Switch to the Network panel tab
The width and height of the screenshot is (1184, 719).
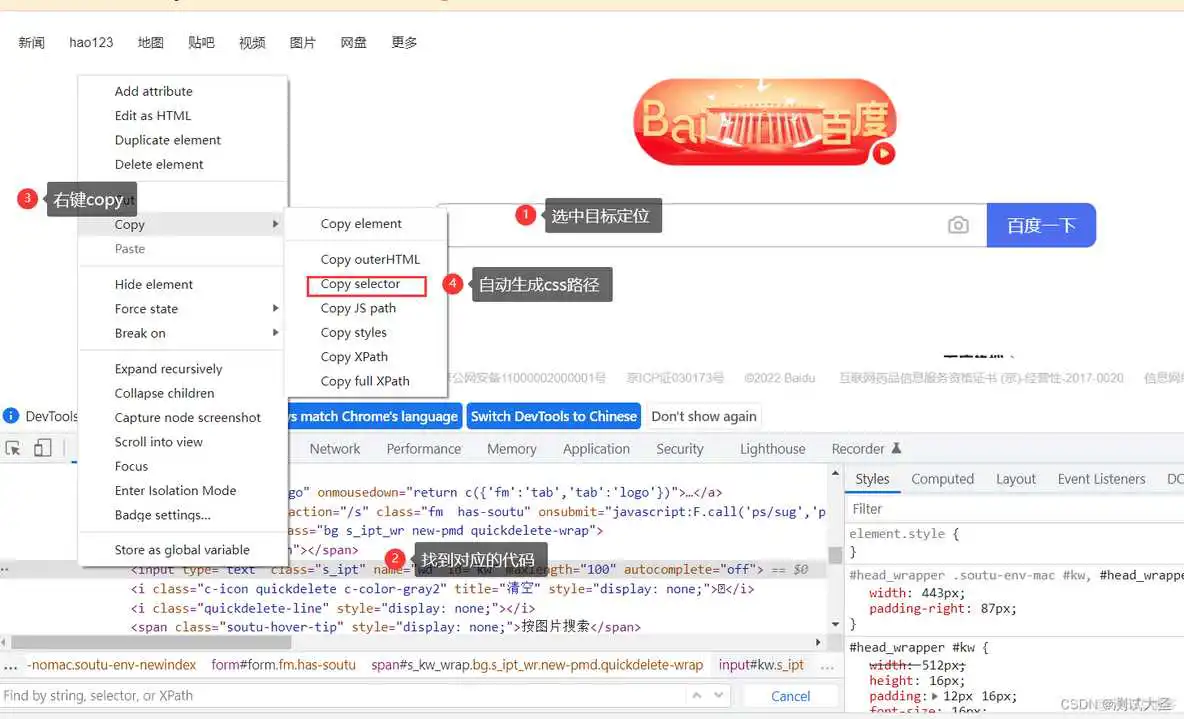click(334, 448)
